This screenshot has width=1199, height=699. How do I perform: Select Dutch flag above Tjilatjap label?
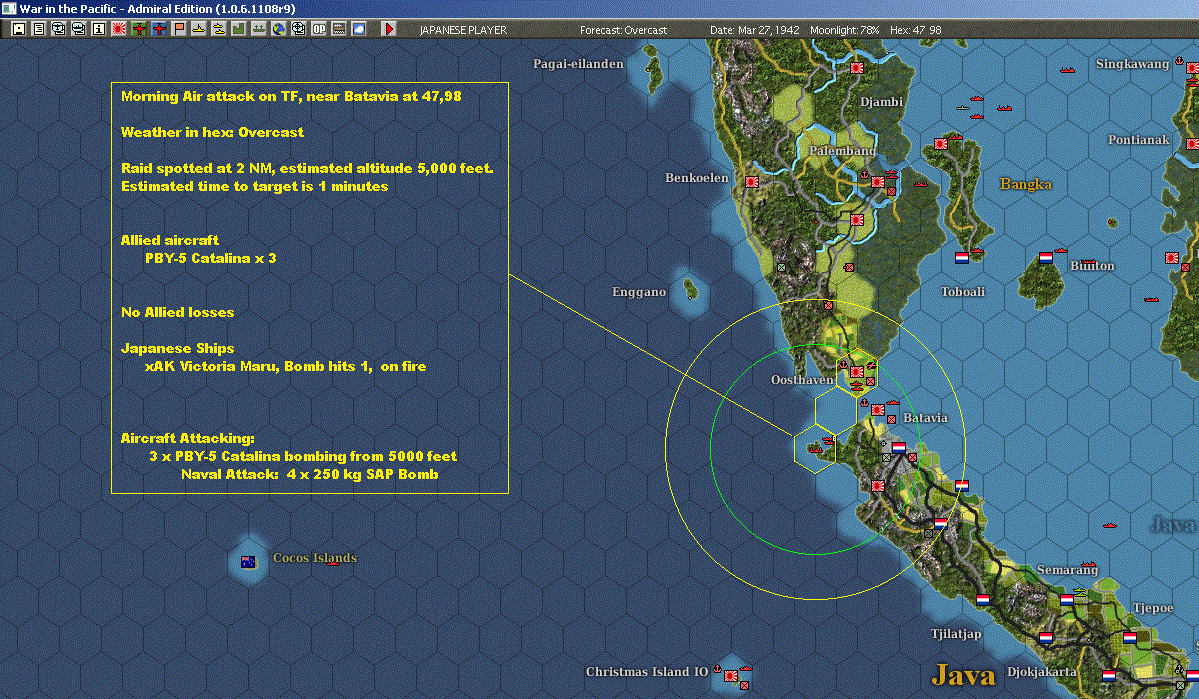tap(983, 600)
